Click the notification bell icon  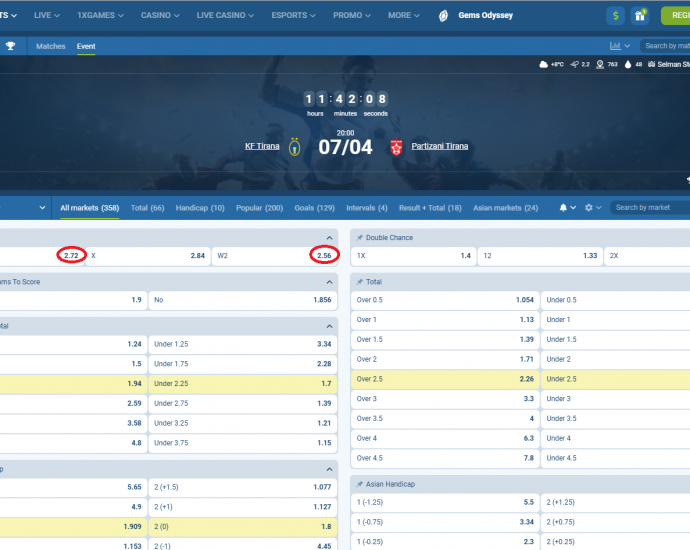[563, 208]
